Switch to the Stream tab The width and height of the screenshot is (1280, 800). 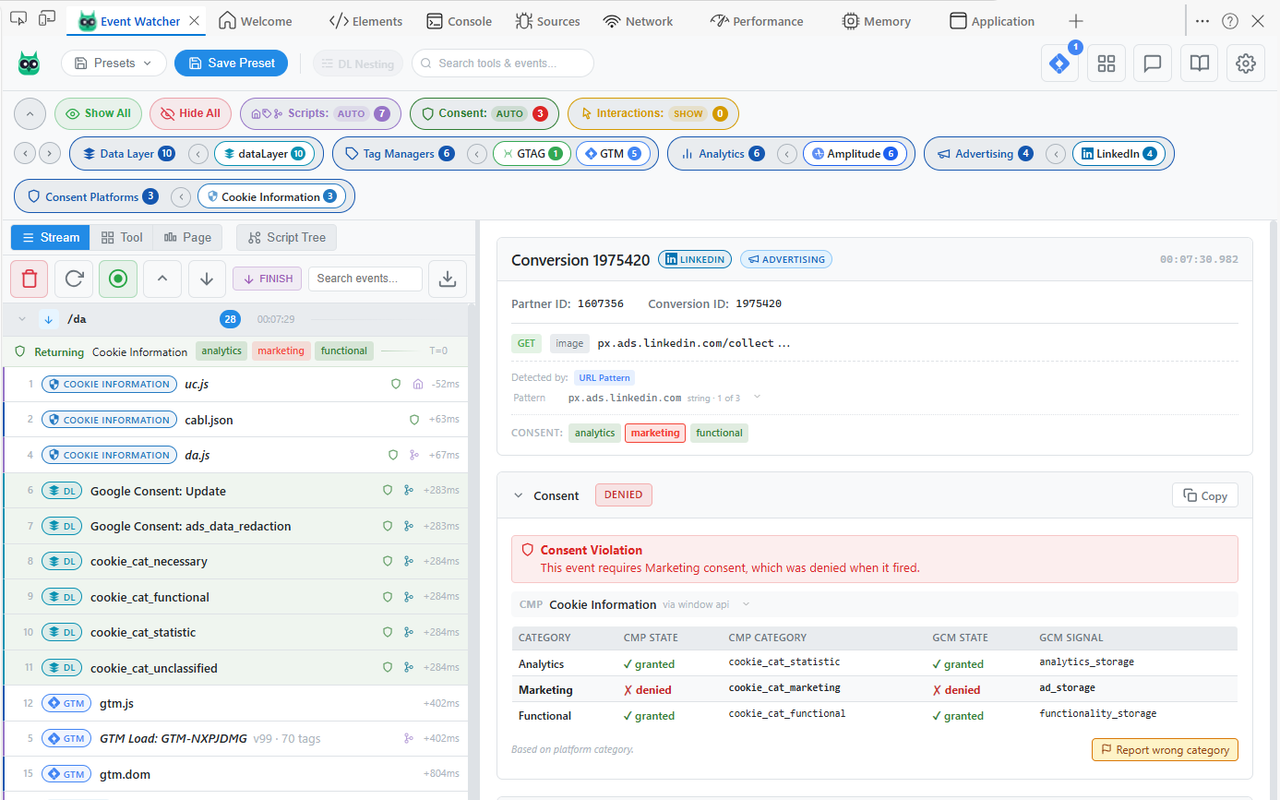pyautogui.click(x=51, y=237)
